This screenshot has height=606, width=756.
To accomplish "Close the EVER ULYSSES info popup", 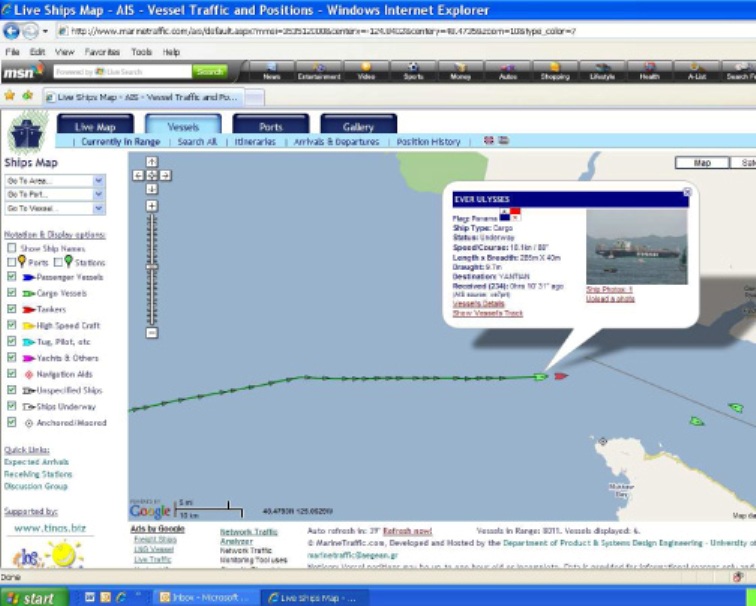I will coord(688,192).
